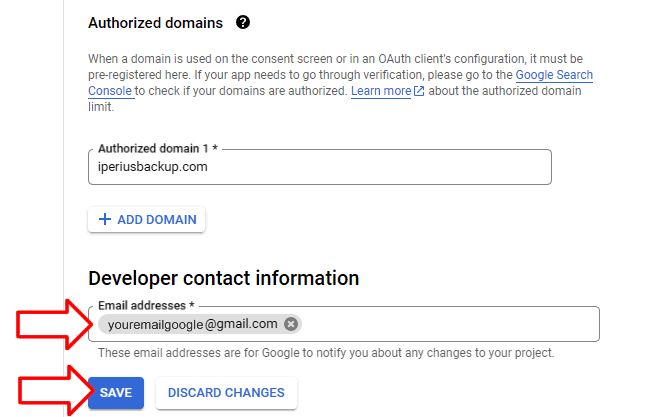Click the ADD DOMAIN button
This screenshot has width=656, height=417.
point(146,219)
